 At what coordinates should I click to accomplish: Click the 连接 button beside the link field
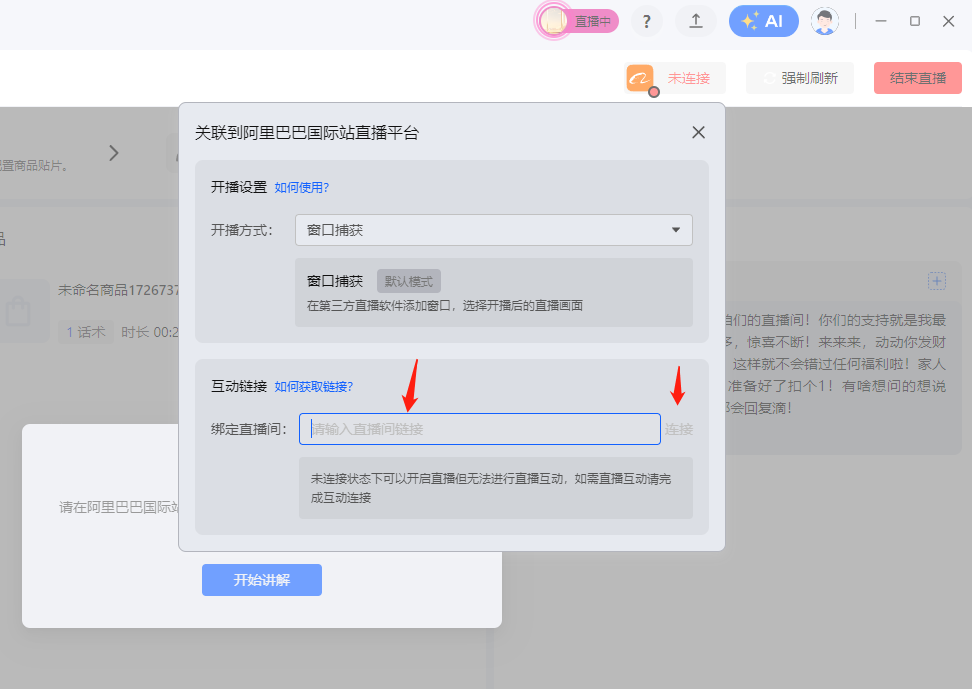pyautogui.click(x=679, y=429)
